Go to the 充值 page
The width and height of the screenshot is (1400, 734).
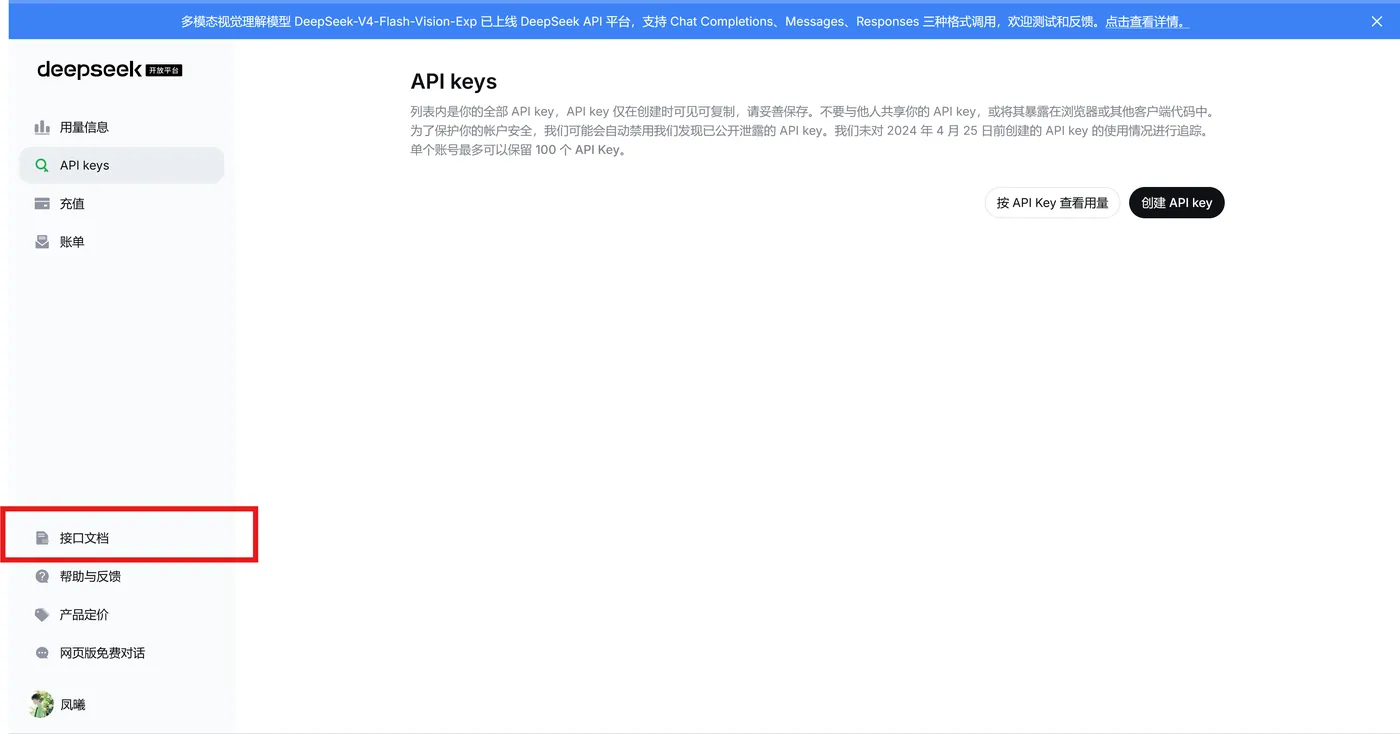[x=121, y=203]
